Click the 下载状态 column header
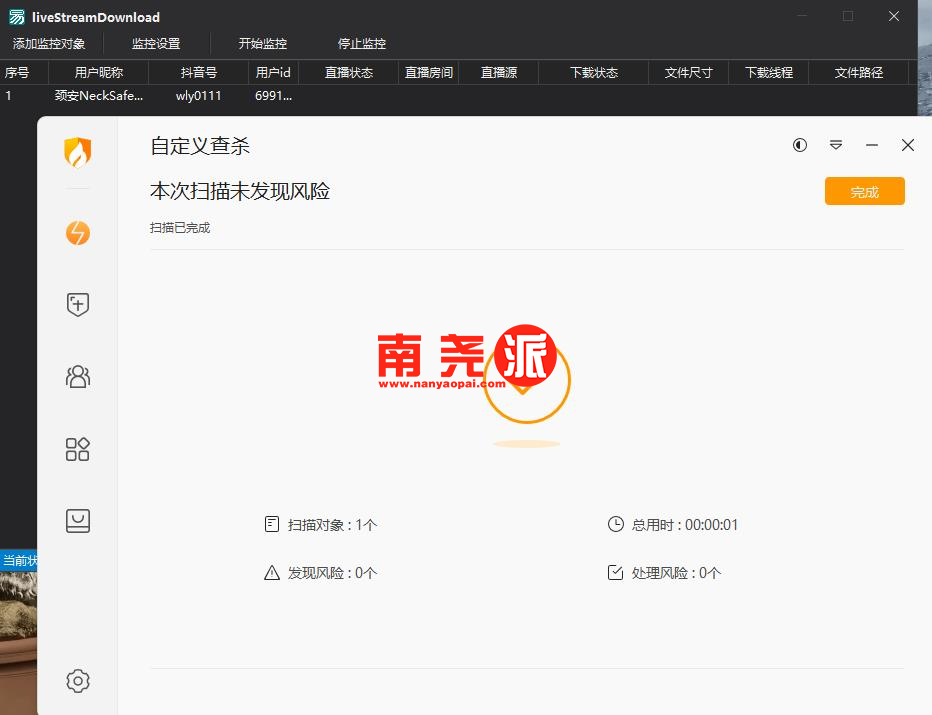Viewport: 932px width, 715px height. 594,73
